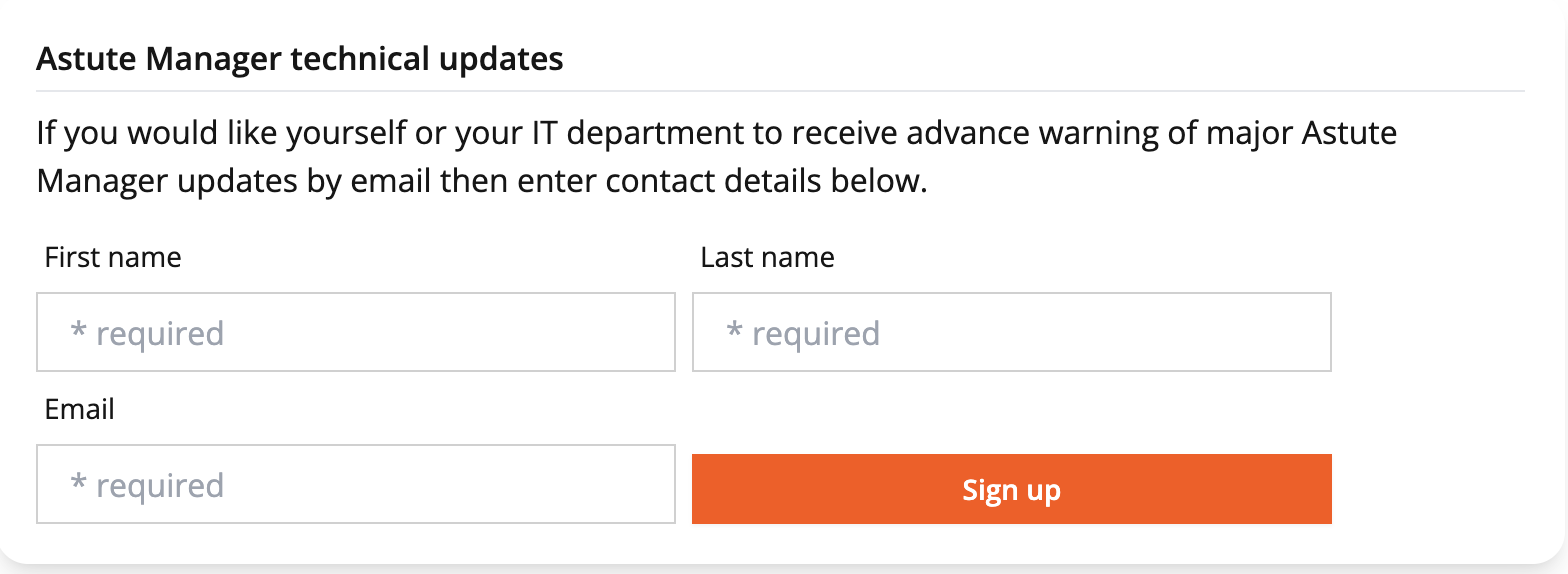Click the "* required" placeholder under First name
Image resolution: width=1568 pixels, height=574 pixels.
[x=148, y=333]
